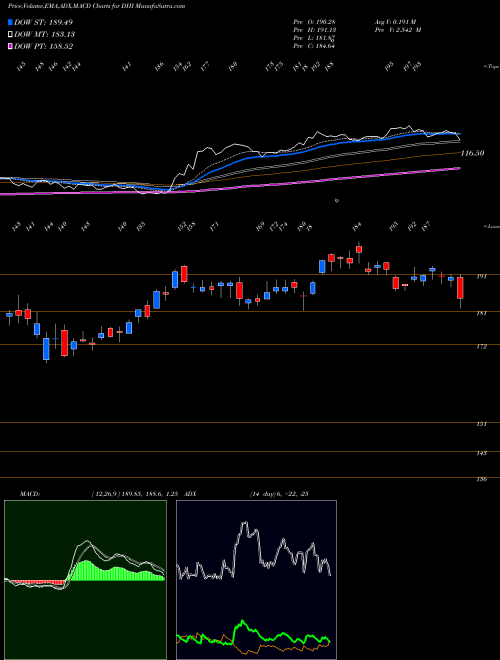This screenshot has width=500, height=660.
Task: Click the Pre V: 2.342 M value
Action: (x=397, y=30)
